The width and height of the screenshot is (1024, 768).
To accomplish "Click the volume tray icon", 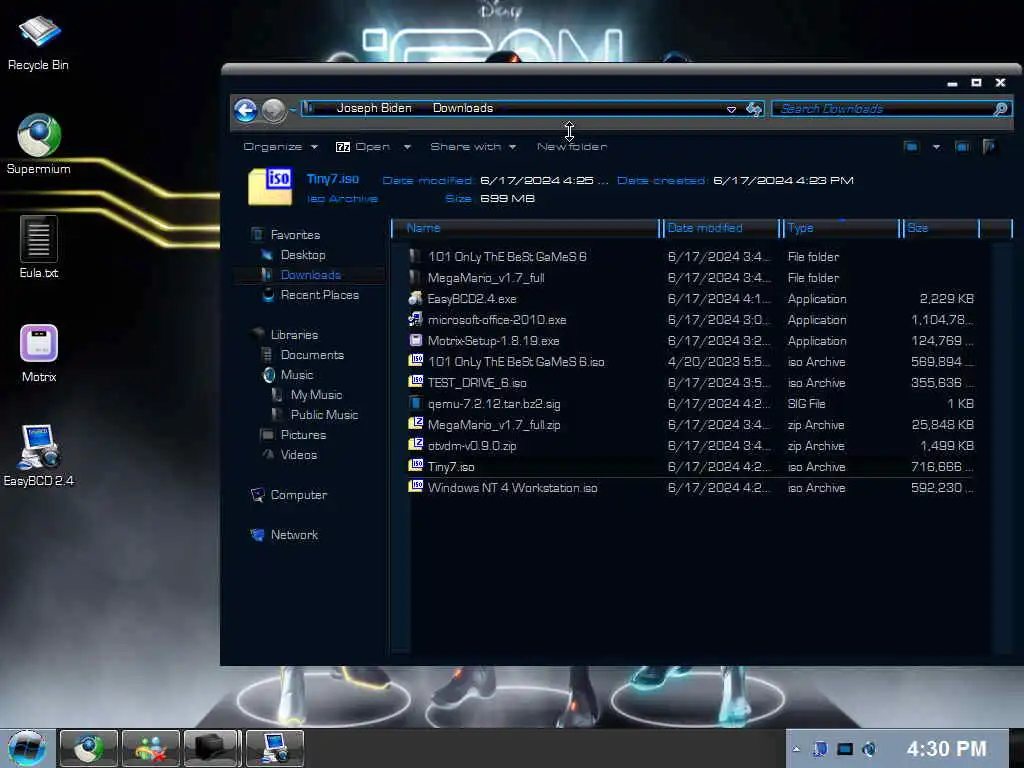I will pos(869,749).
